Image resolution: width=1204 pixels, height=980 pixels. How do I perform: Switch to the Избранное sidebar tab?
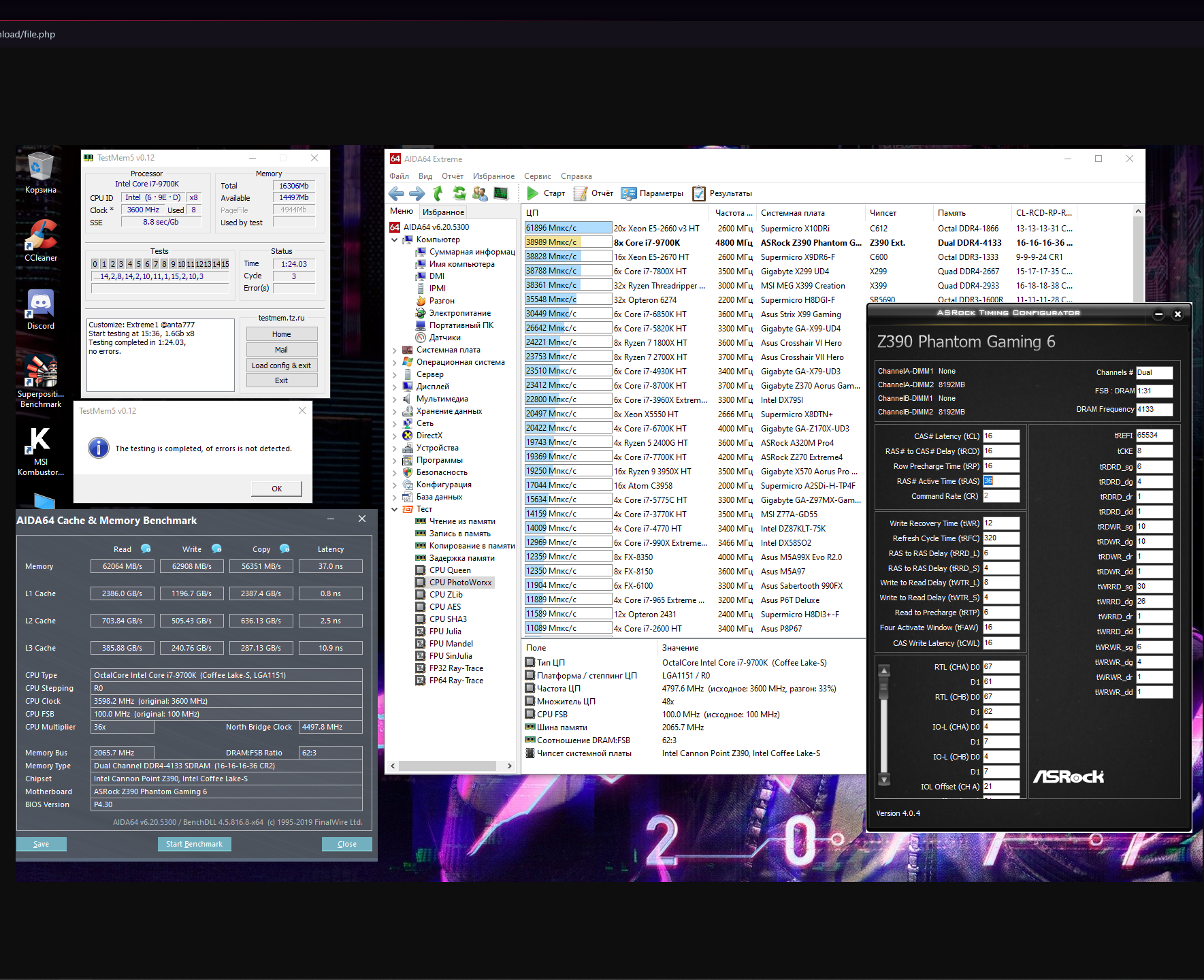[443, 212]
